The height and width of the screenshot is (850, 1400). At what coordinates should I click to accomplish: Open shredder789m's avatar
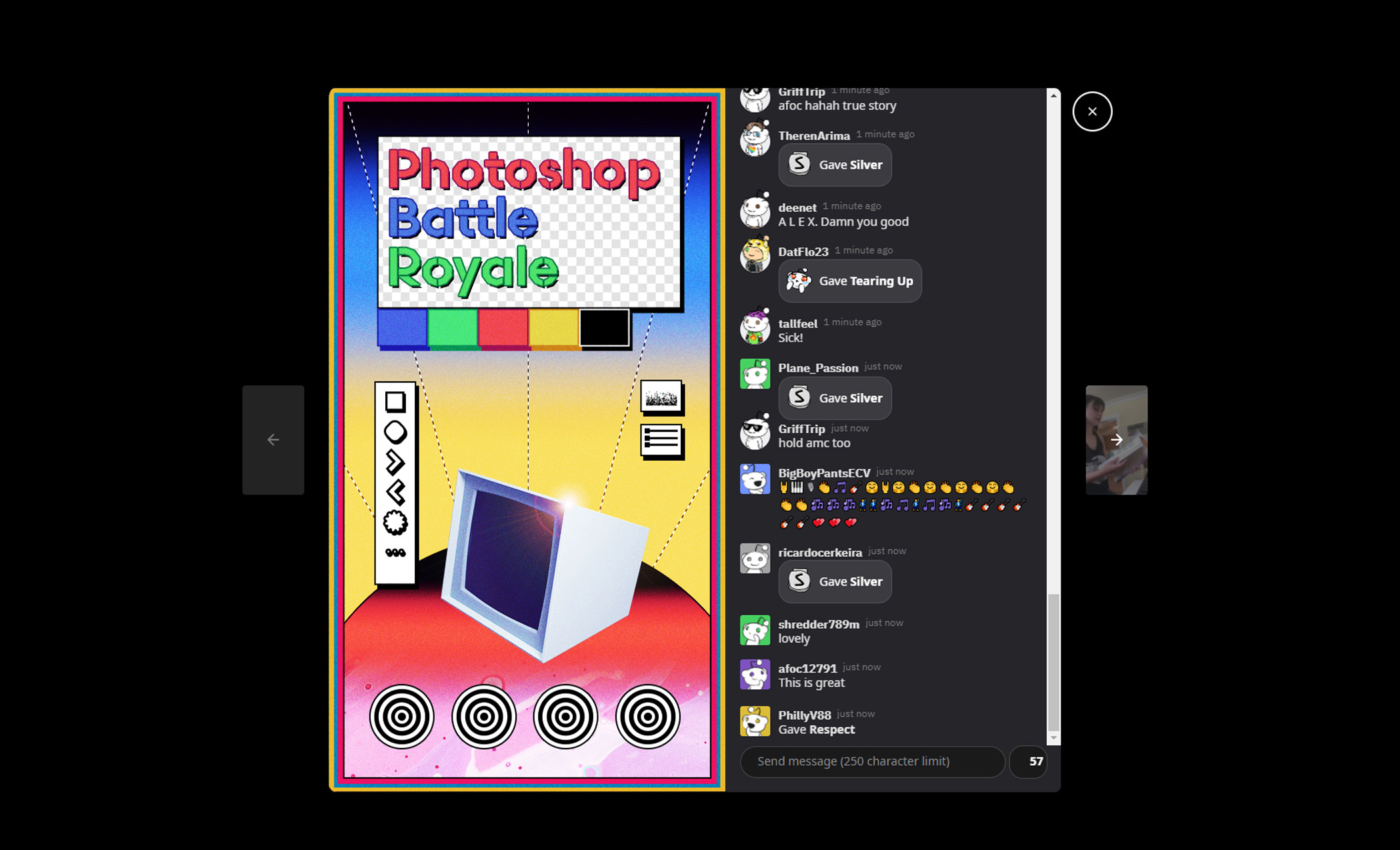(x=755, y=630)
